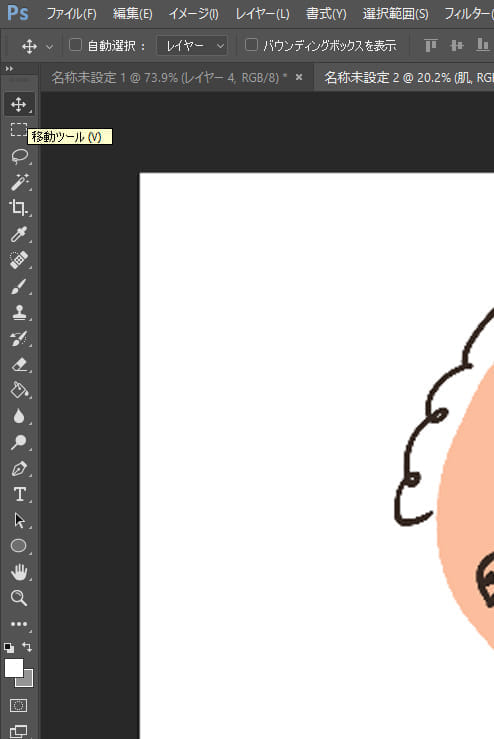Select the Eraser tool
The image size is (494, 739).
19,365
